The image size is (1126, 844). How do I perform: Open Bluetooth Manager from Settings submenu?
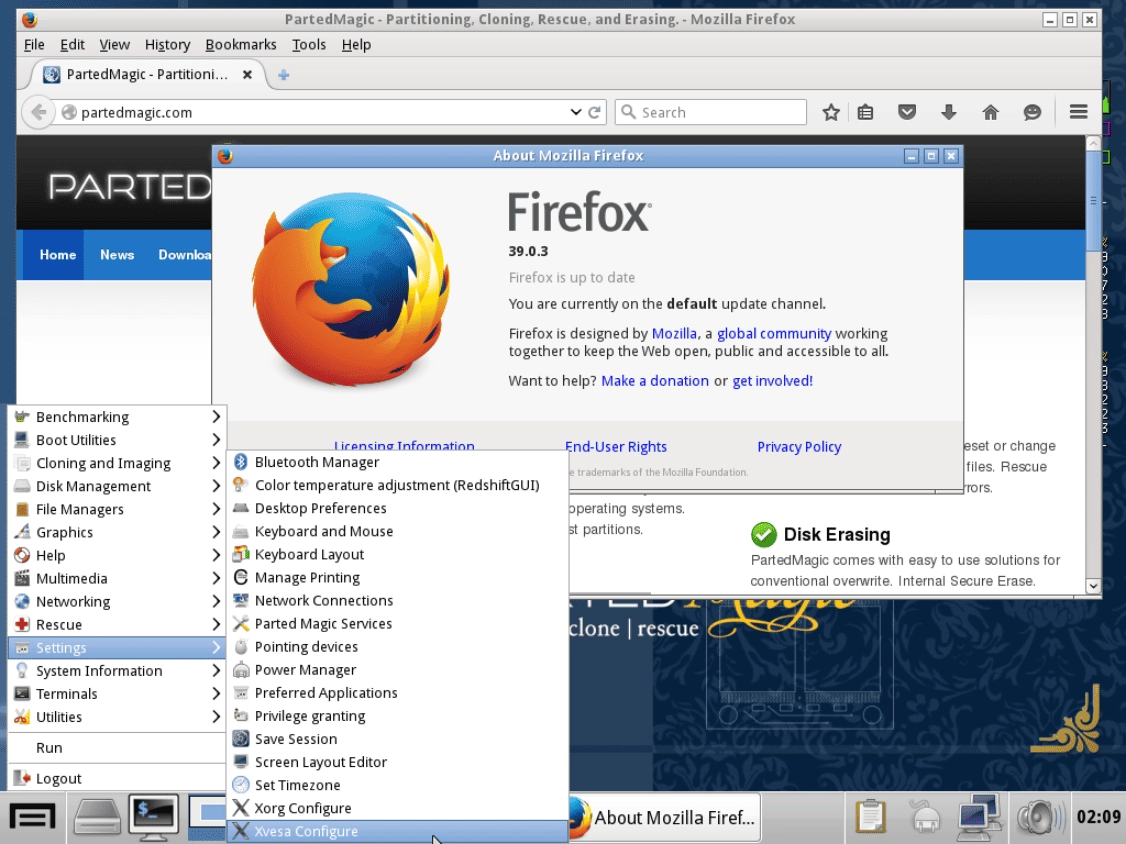pyautogui.click(x=398, y=462)
